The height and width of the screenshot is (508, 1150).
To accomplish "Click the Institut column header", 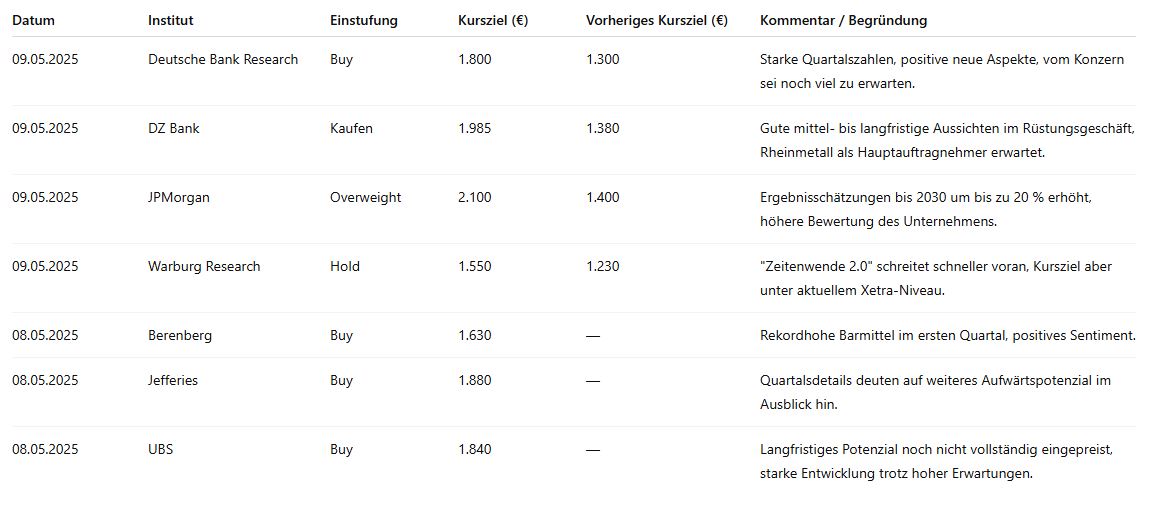I will tap(170, 21).
